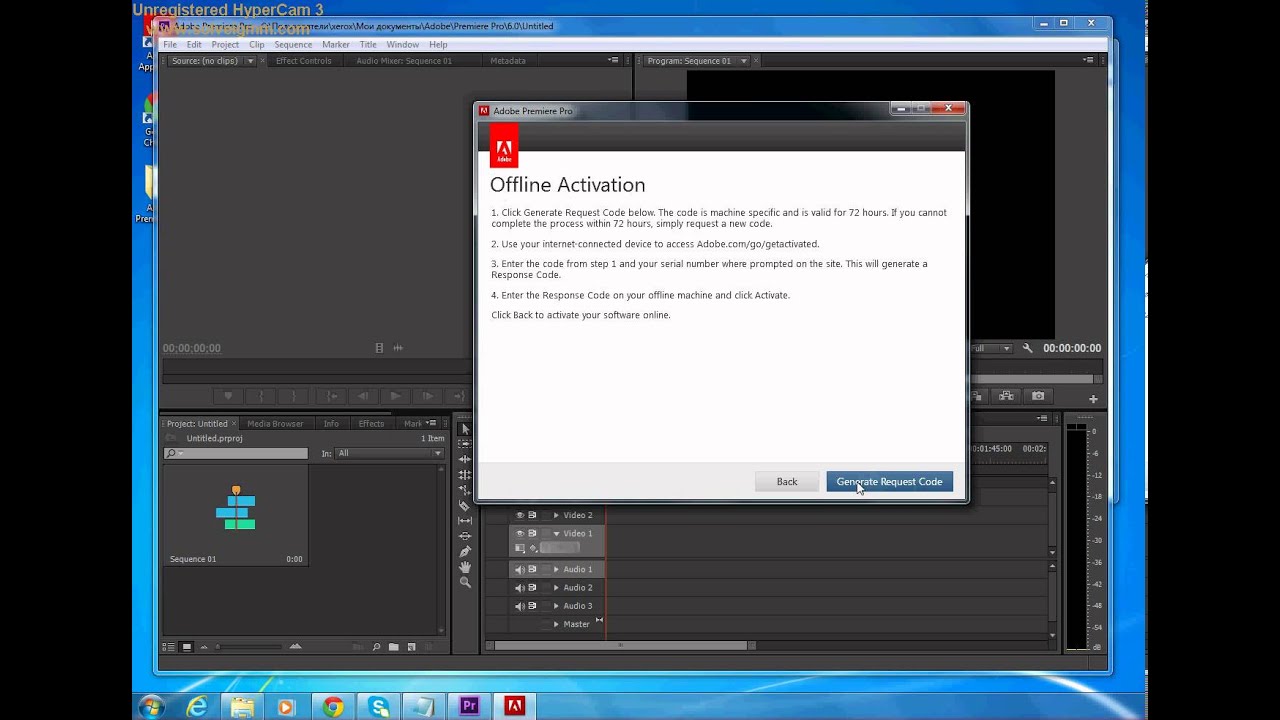Select the Ripple Edit tool
This screenshot has height=720, width=1280.
point(465,459)
